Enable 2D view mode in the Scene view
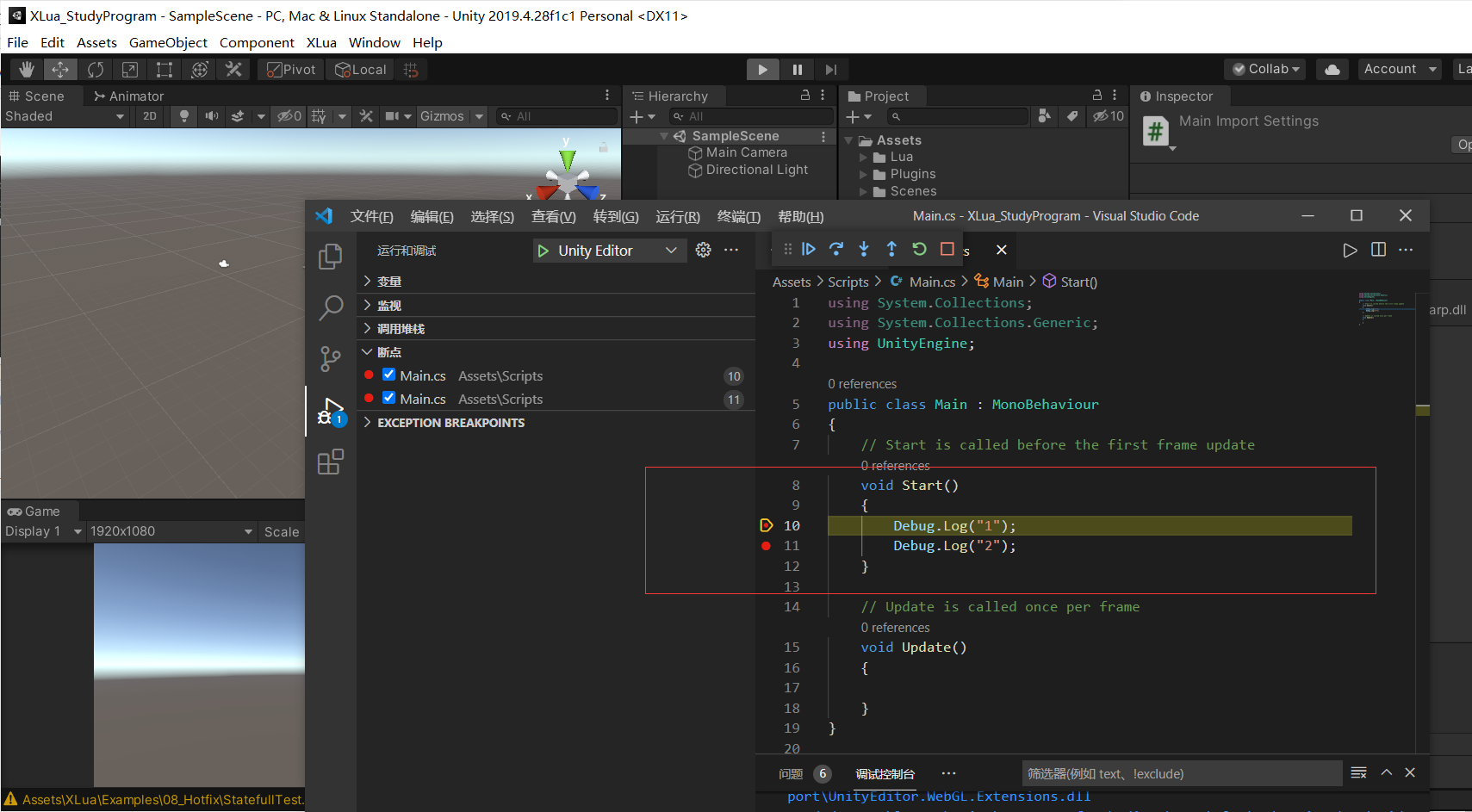1472x812 pixels. pos(149,115)
